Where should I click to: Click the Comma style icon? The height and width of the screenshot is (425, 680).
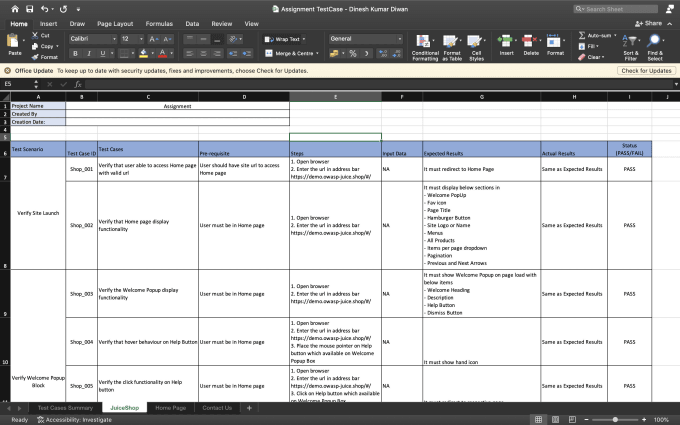tap(367, 53)
